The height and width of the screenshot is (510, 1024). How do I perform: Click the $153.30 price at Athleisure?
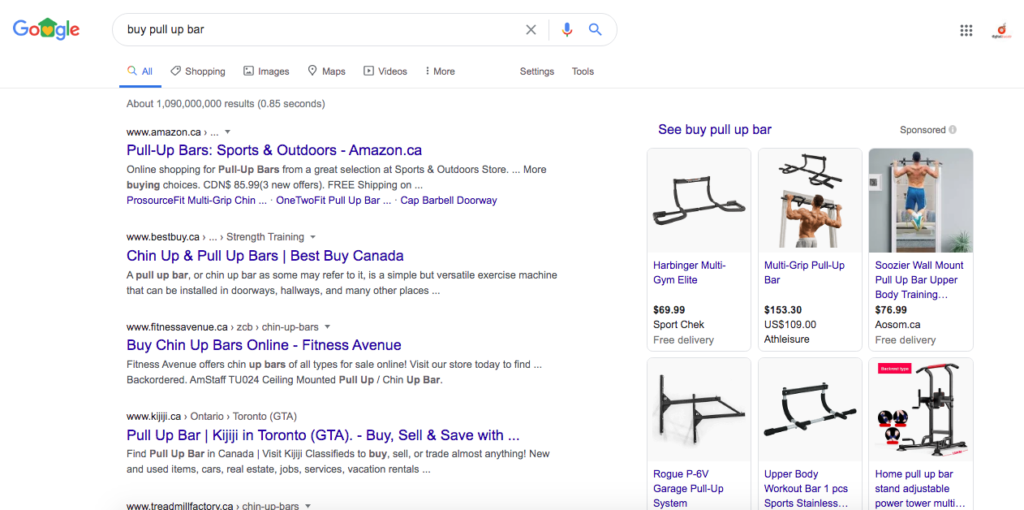[783, 310]
